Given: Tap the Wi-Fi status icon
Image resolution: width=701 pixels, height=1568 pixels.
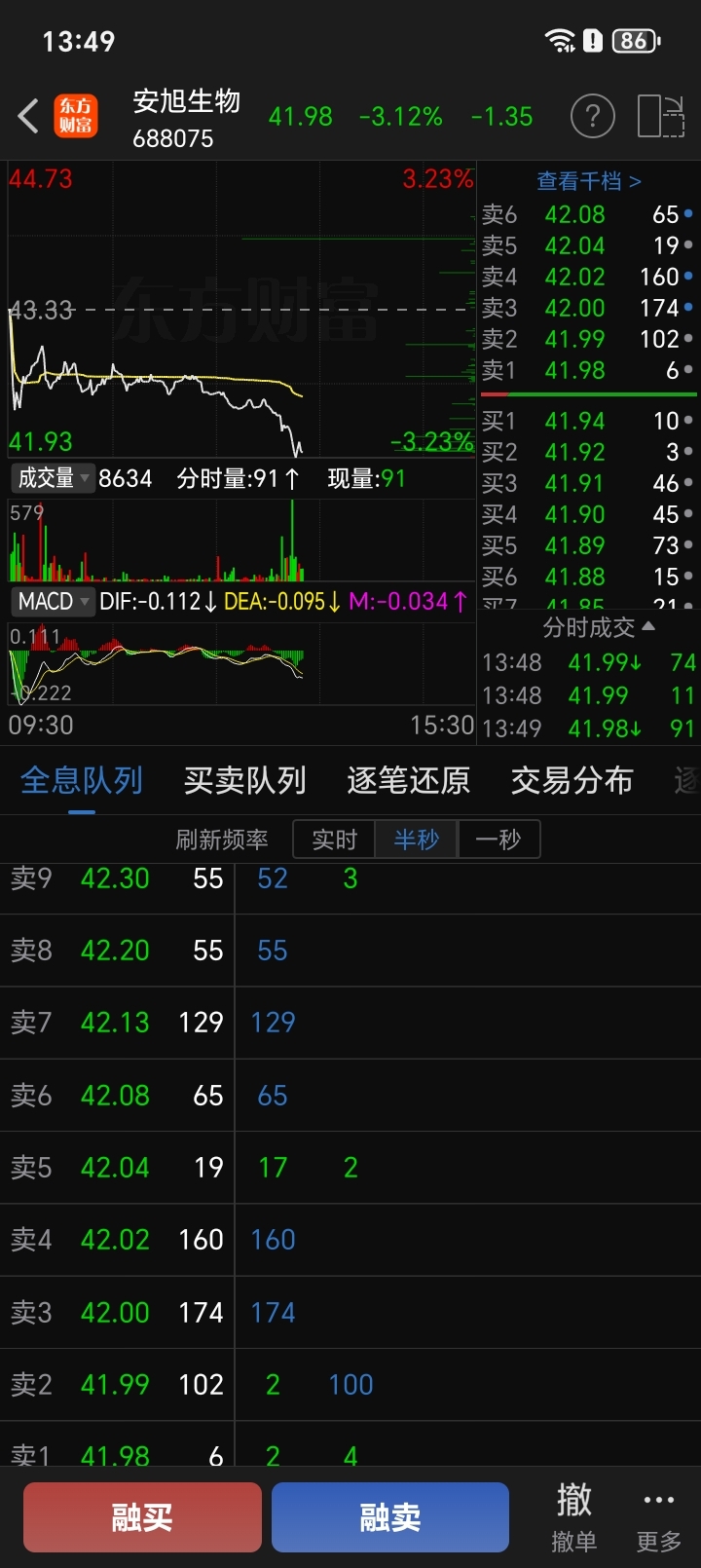Looking at the screenshot, I should pyautogui.click(x=560, y=40).
